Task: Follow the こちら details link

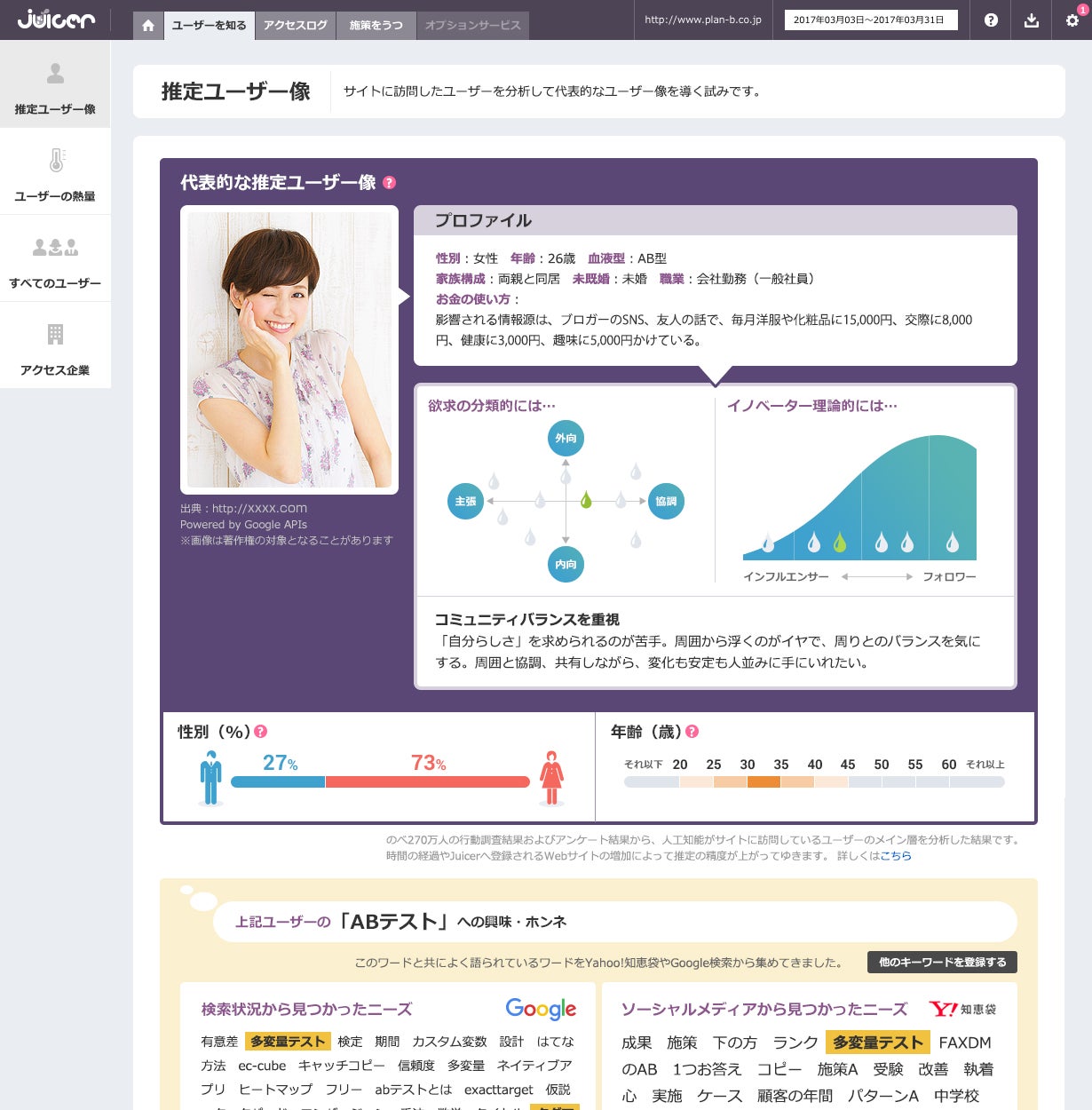Action: [895, 856]
